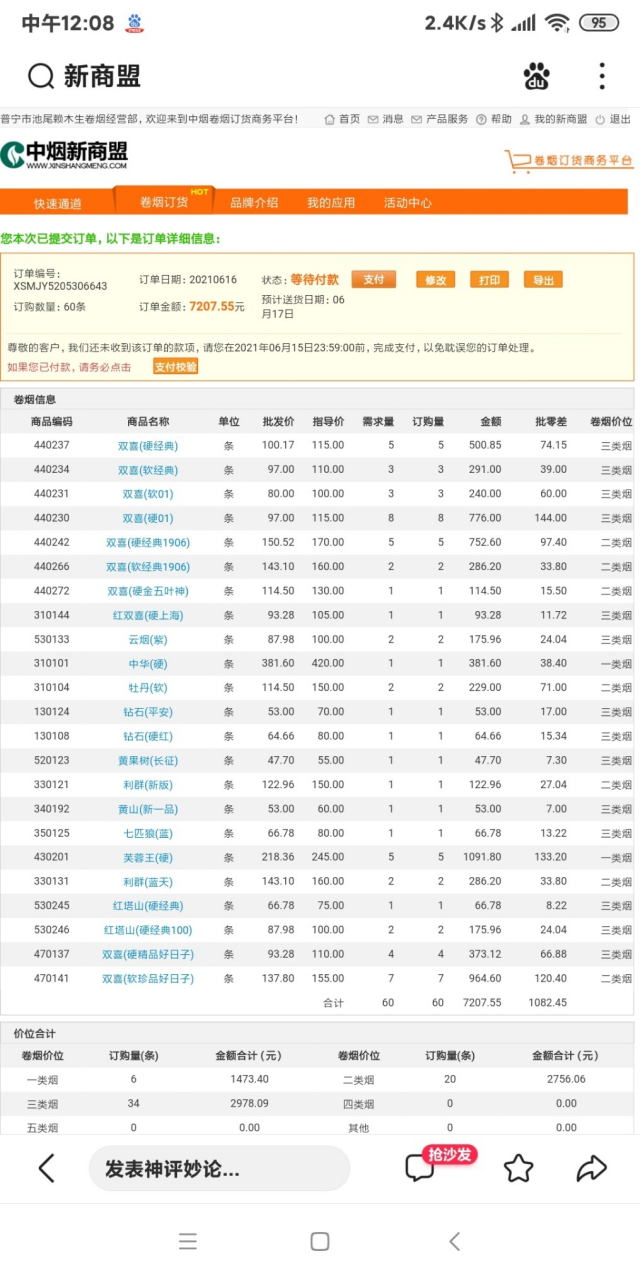
Task: Click the 中烟新商盟 logo
Action: pyautogui.click(x=65, y=155)
